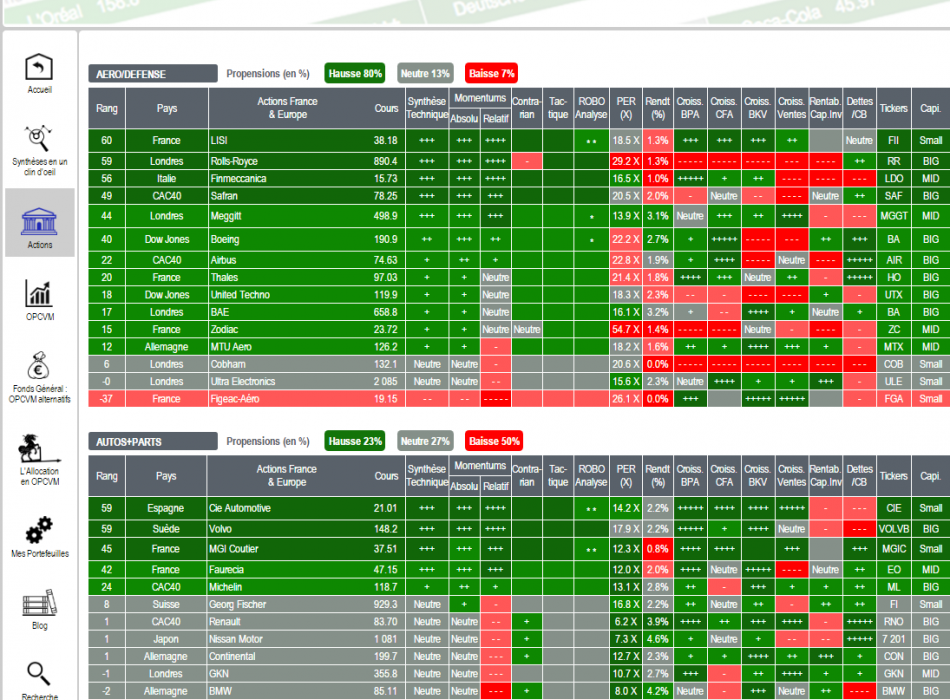The height and width of the screenshot is (700, 950).
Task: Select the MTU Aero stock name
Action: click(231, 347)
